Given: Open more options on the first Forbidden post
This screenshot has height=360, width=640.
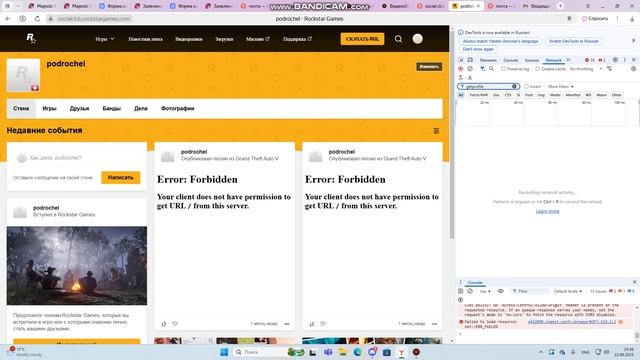Looking at the screenshot, I should 287,324.
